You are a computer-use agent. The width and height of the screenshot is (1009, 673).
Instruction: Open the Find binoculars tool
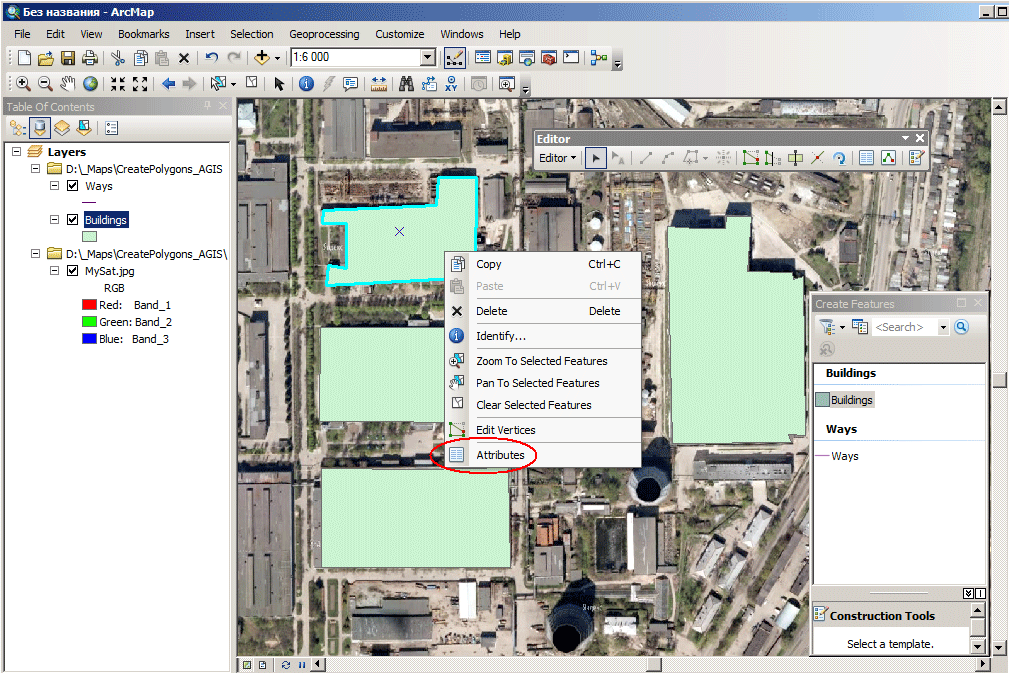(x=406, y=84)
